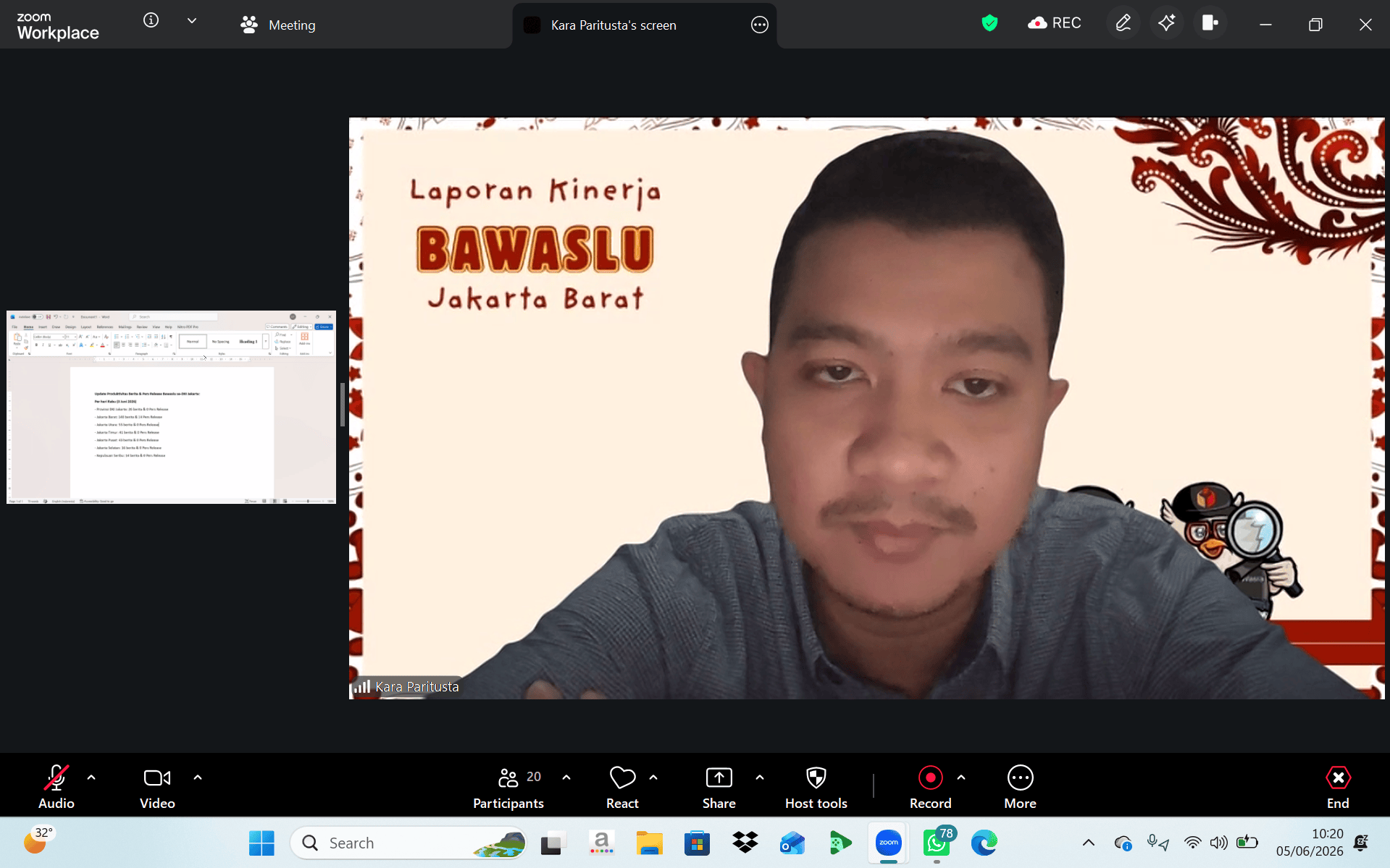Click the cloud REC recording indicator
Screen dimensions: 1390x868
click(1054, 23)
